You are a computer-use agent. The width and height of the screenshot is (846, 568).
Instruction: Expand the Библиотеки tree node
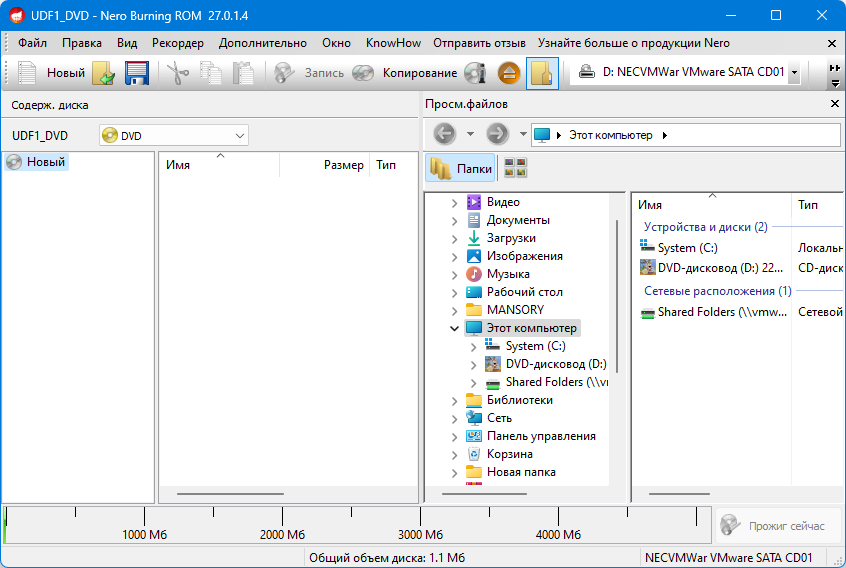click(455, 400)
